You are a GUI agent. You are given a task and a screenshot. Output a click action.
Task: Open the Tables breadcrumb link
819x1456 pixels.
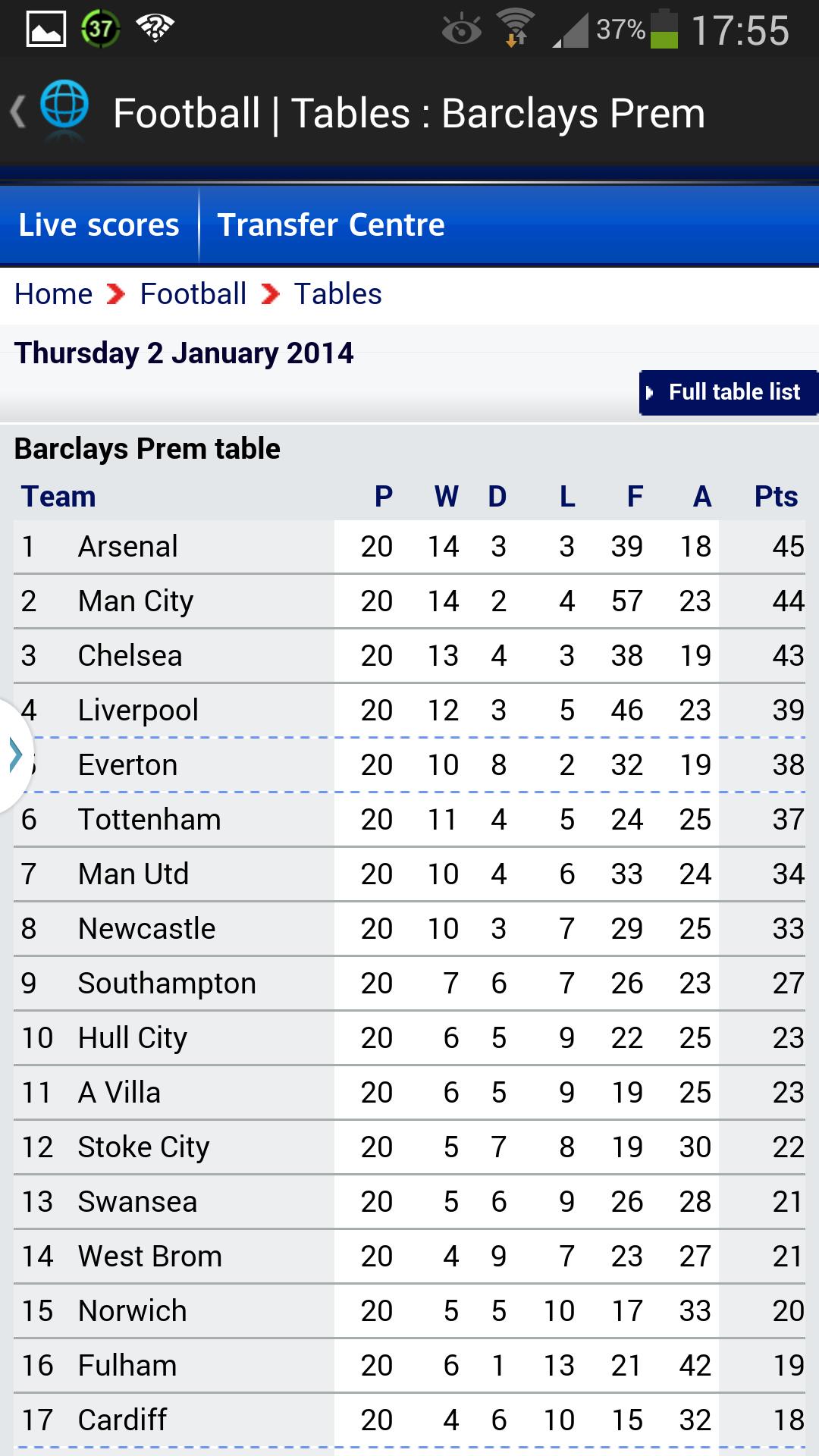coord(338,294)
